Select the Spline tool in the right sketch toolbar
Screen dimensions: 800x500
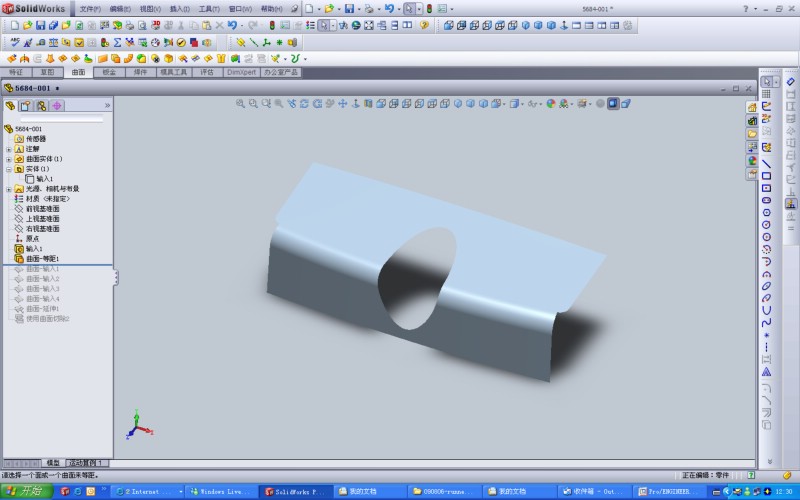click(x=766, y=323)
